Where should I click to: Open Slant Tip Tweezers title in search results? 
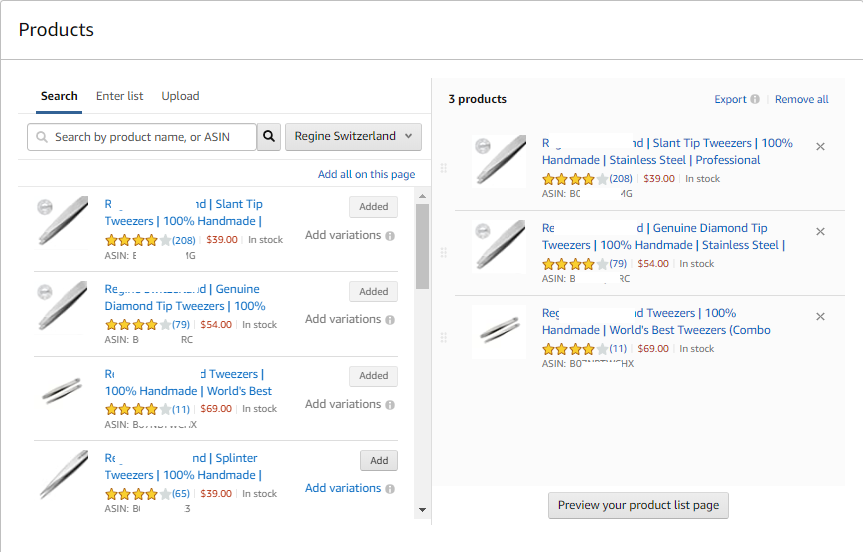(x=184, y=212)
